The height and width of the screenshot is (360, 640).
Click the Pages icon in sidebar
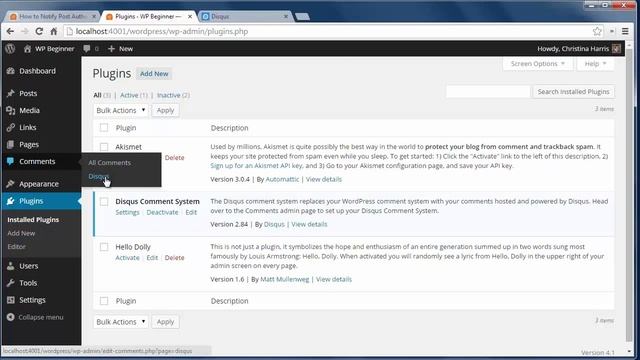coord(11,144)
